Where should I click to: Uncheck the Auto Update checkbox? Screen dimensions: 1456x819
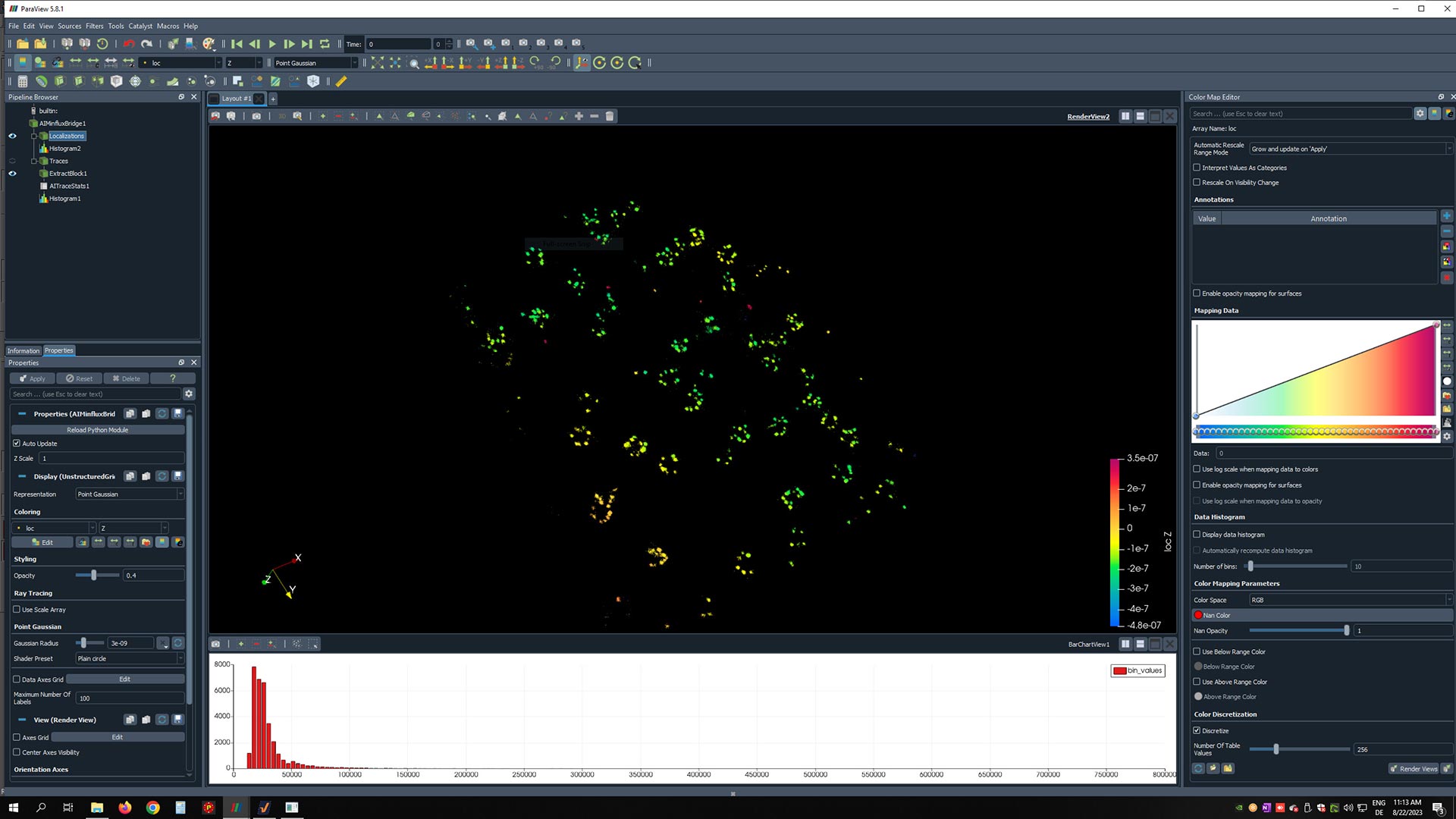point(17,444)
